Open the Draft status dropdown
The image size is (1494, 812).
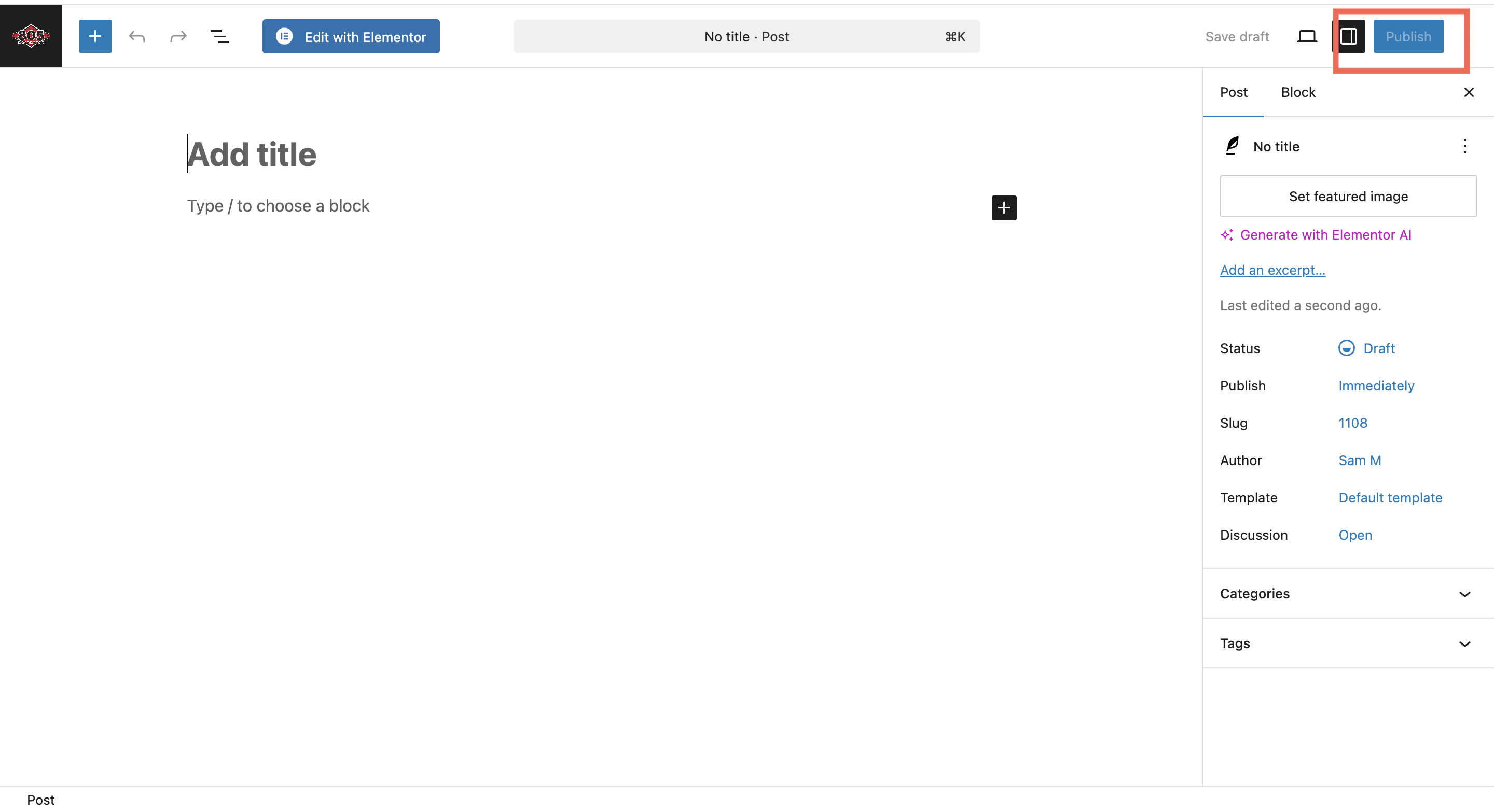1366,348
